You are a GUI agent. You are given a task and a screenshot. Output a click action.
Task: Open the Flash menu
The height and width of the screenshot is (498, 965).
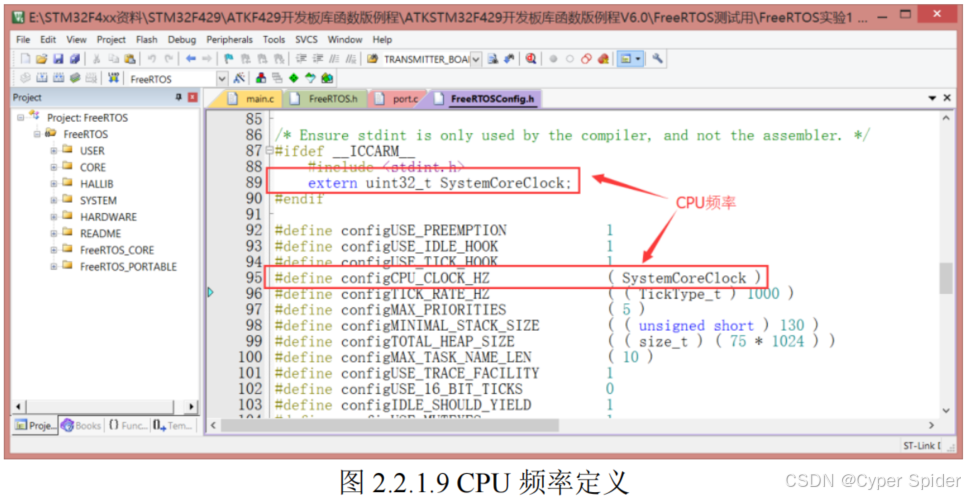pyautogui.click(x=146, y=39)
